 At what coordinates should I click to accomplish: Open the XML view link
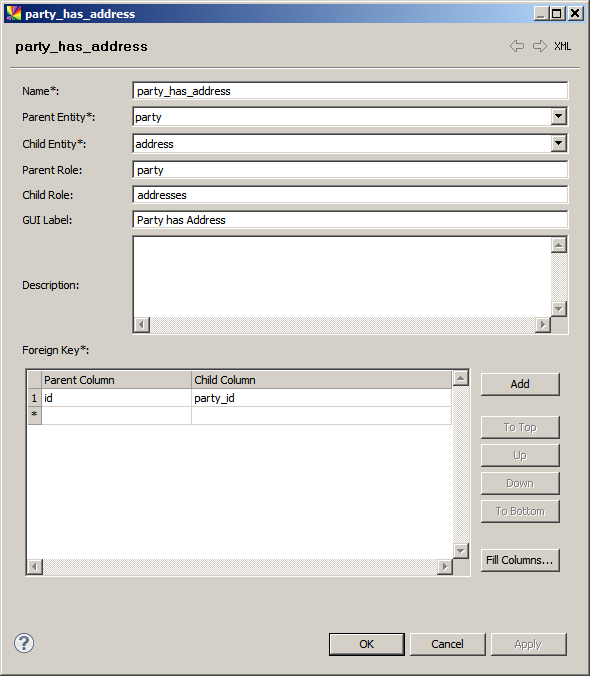tap(562, 46)
